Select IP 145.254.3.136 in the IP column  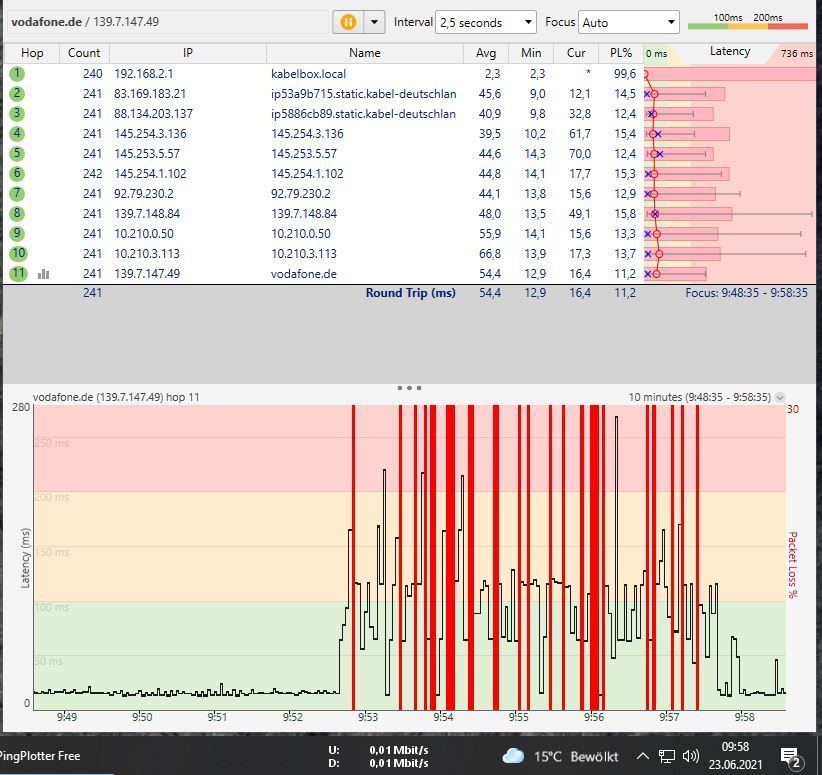click(x=150, y=134)
